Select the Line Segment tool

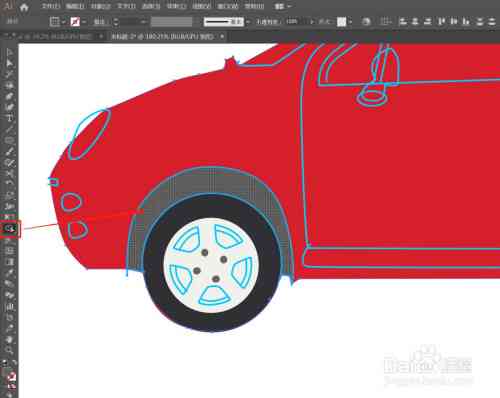click(9, 129)
